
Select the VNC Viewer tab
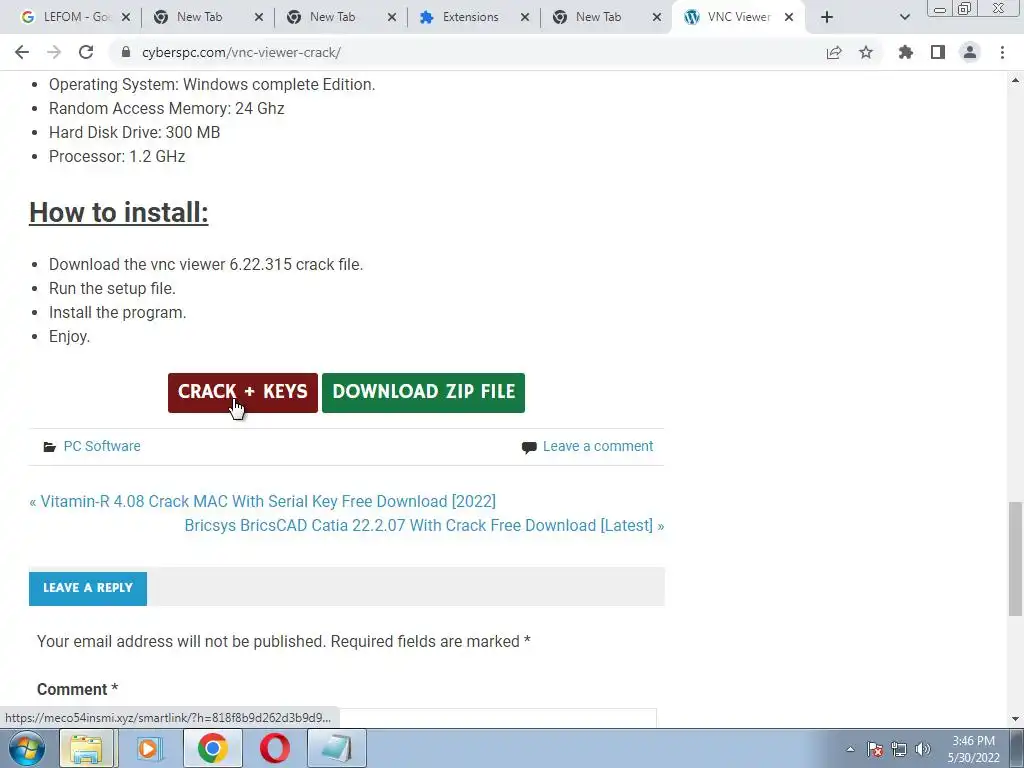click(737, 17)
